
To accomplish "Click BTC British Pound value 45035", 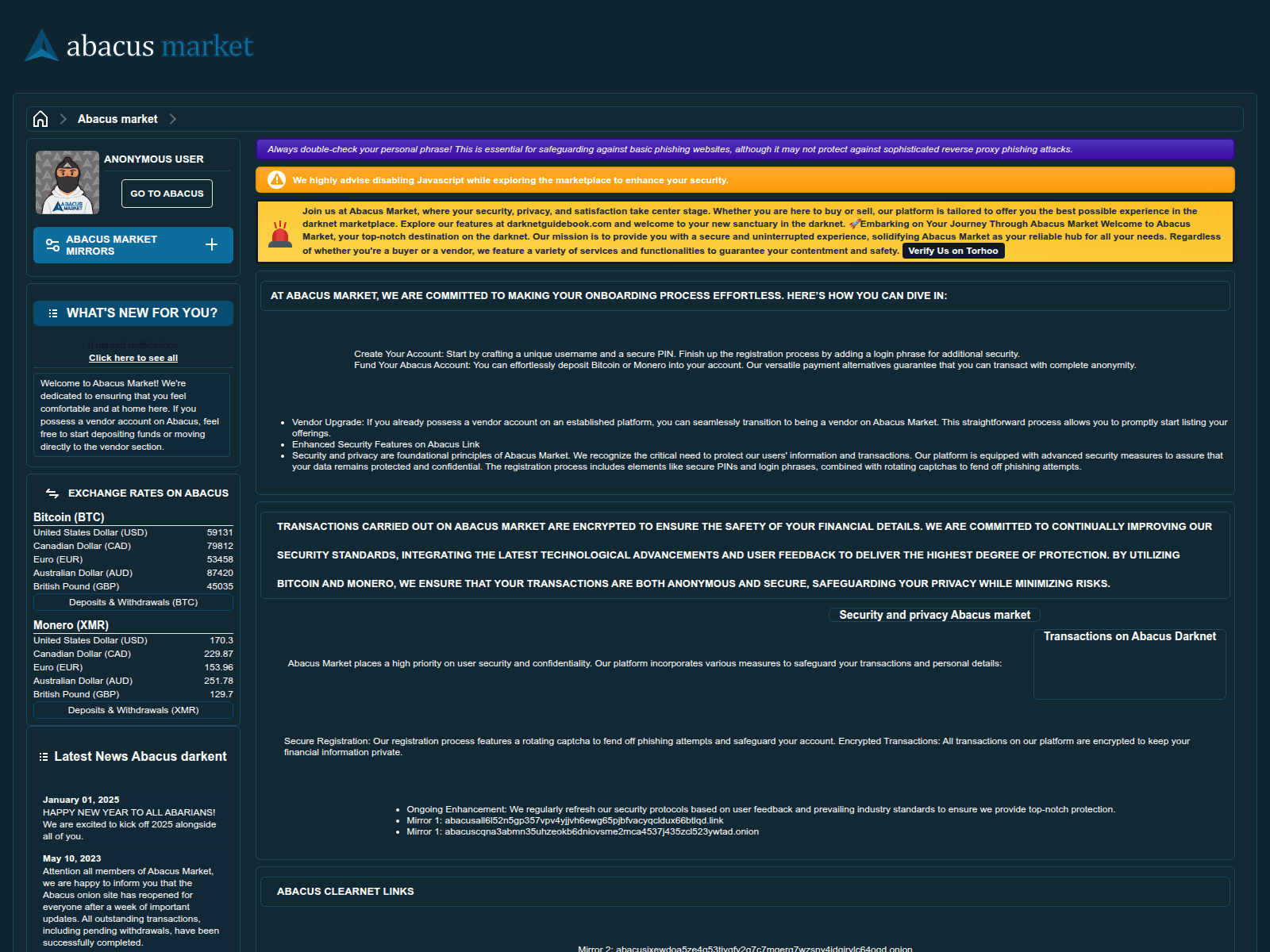I will (x=220, y=586).
